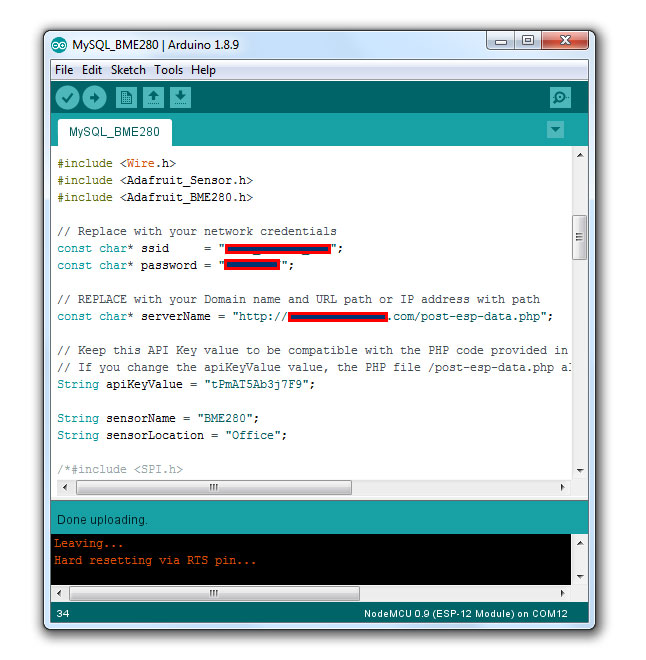Maximize the Arduino window

[x=528, y=41]
